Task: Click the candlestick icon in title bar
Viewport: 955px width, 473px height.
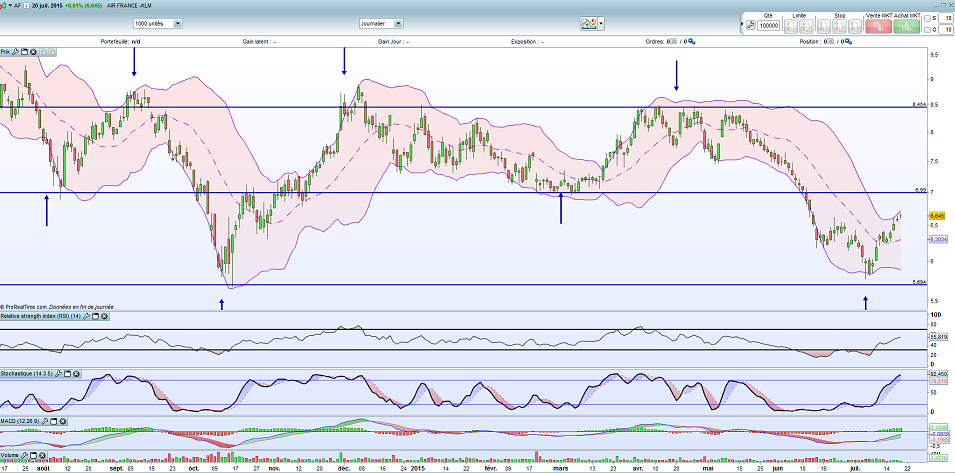Action: pyautogui.click(x=3, y=5)
